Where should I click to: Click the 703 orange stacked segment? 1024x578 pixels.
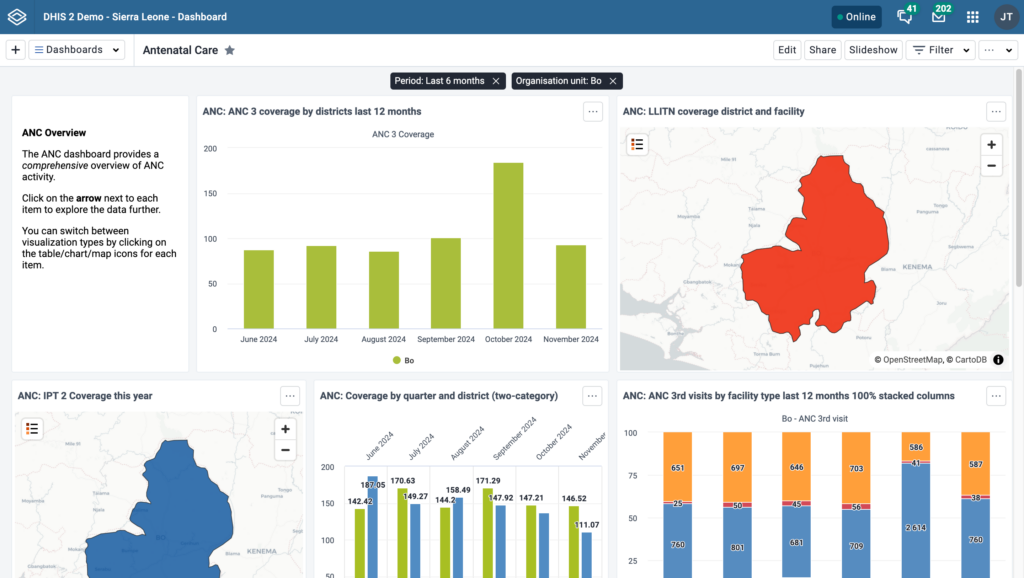click(x=856, y=468)
